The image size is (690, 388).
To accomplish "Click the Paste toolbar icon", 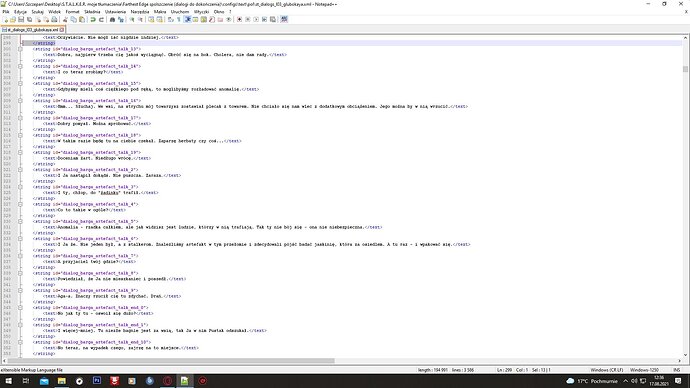I will [x=81, y=20].
